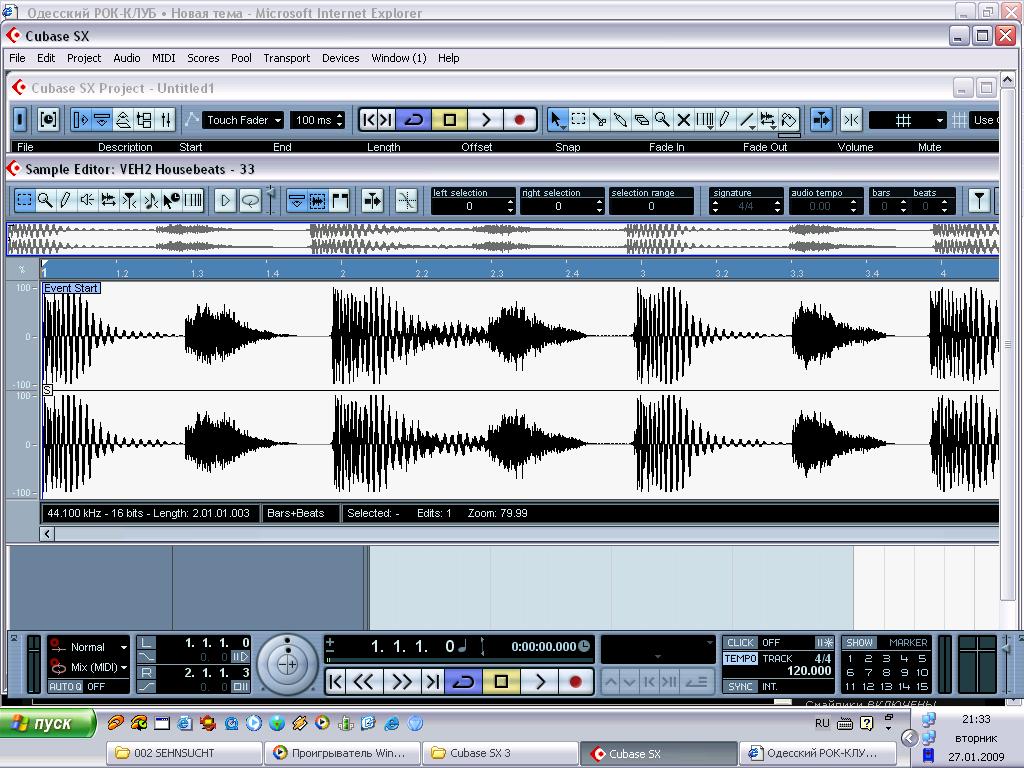Toggle Snap to Zero Crossing in Sample Editor
The height and width of the screenshot is (768, 1024).
(407, 200)
